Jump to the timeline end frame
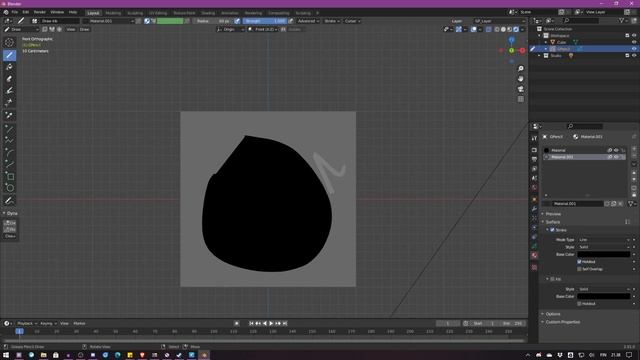The image size is (640, 360). coord(285,323)
